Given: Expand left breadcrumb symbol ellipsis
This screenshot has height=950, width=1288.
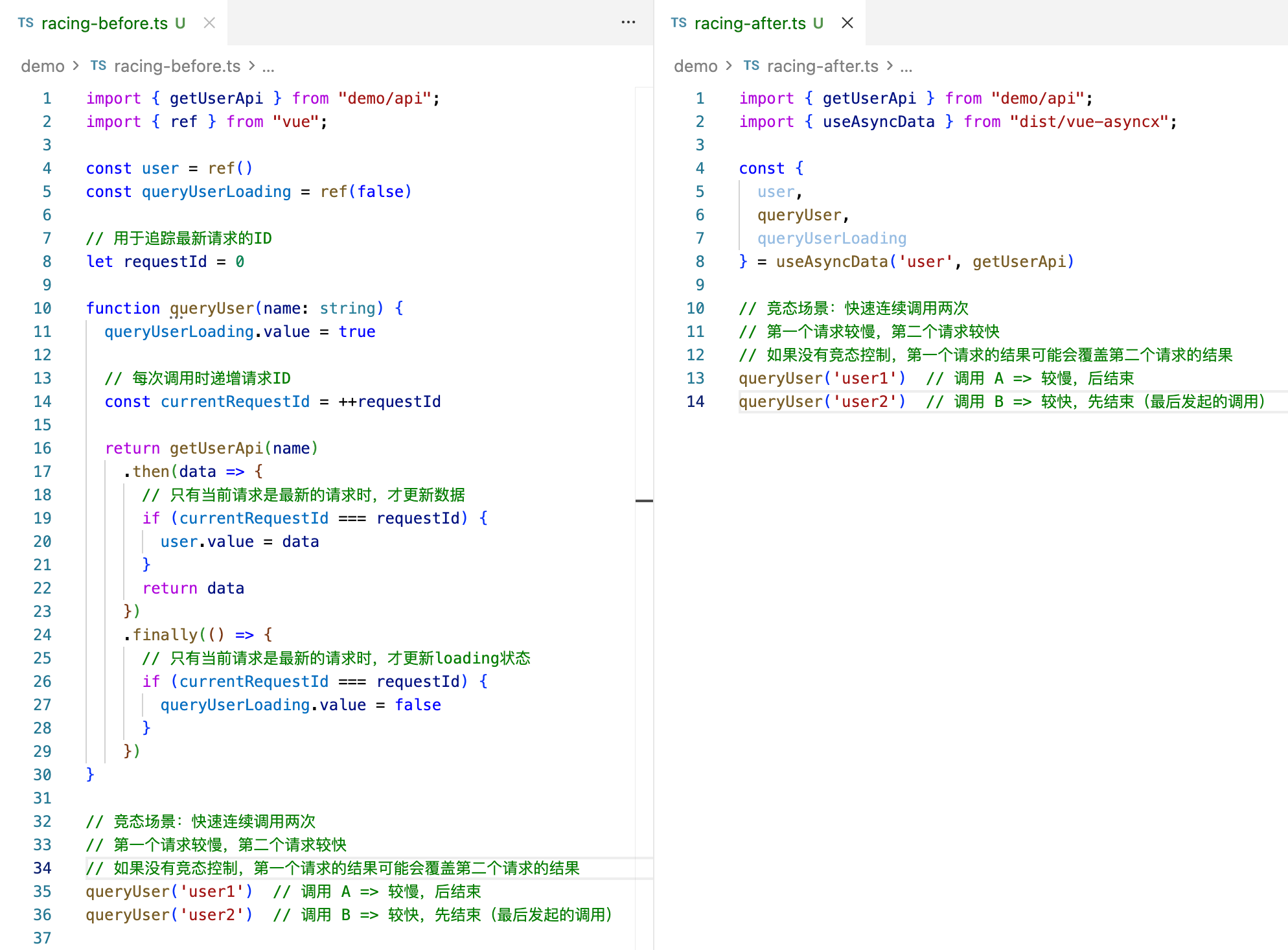Looking at the screenshot, I should pos(268,66).
